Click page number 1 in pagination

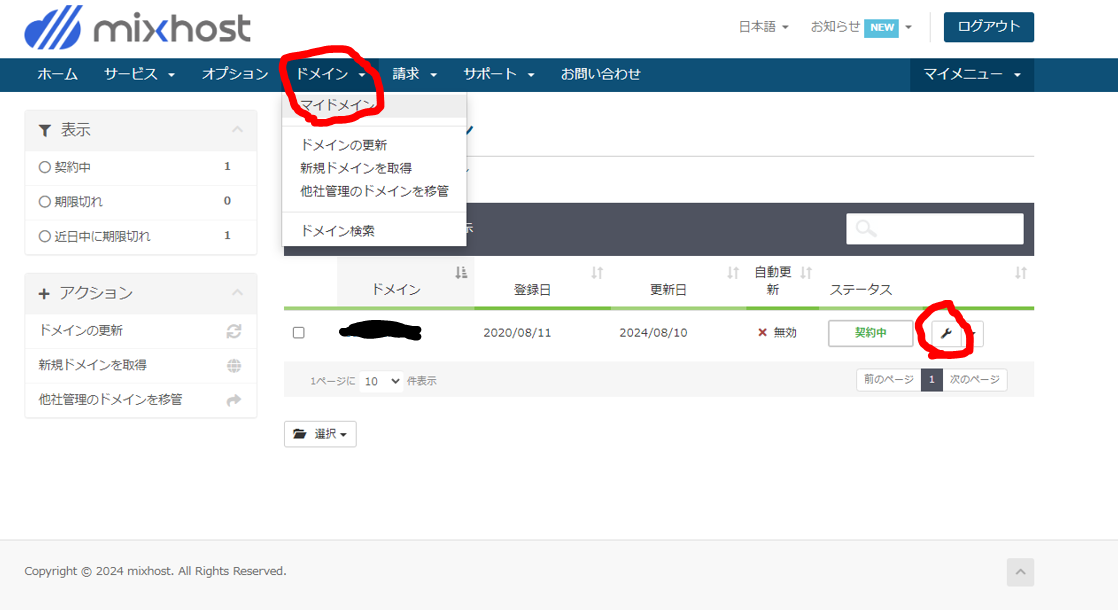(932, 380)
